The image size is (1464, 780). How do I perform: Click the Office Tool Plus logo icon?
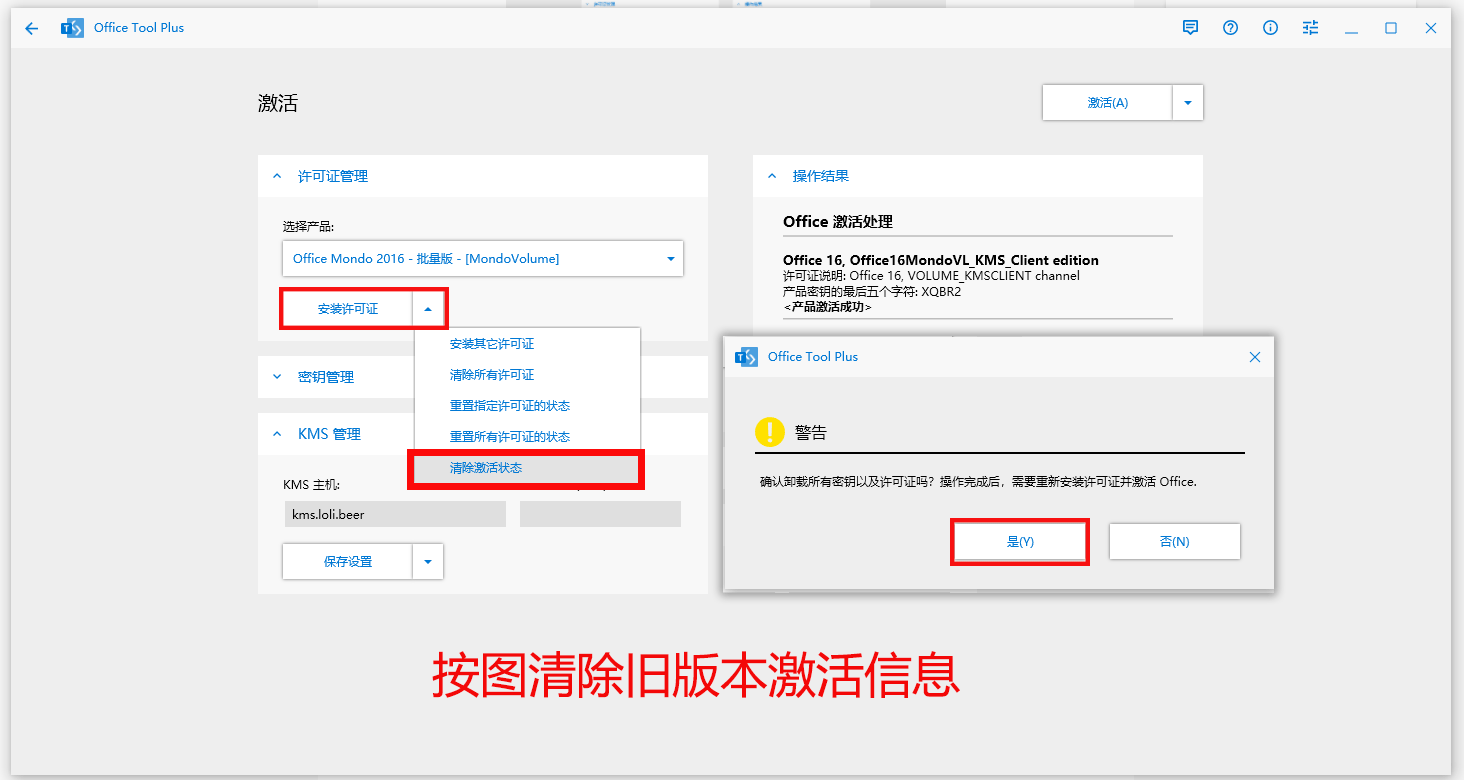coord(71,27)
